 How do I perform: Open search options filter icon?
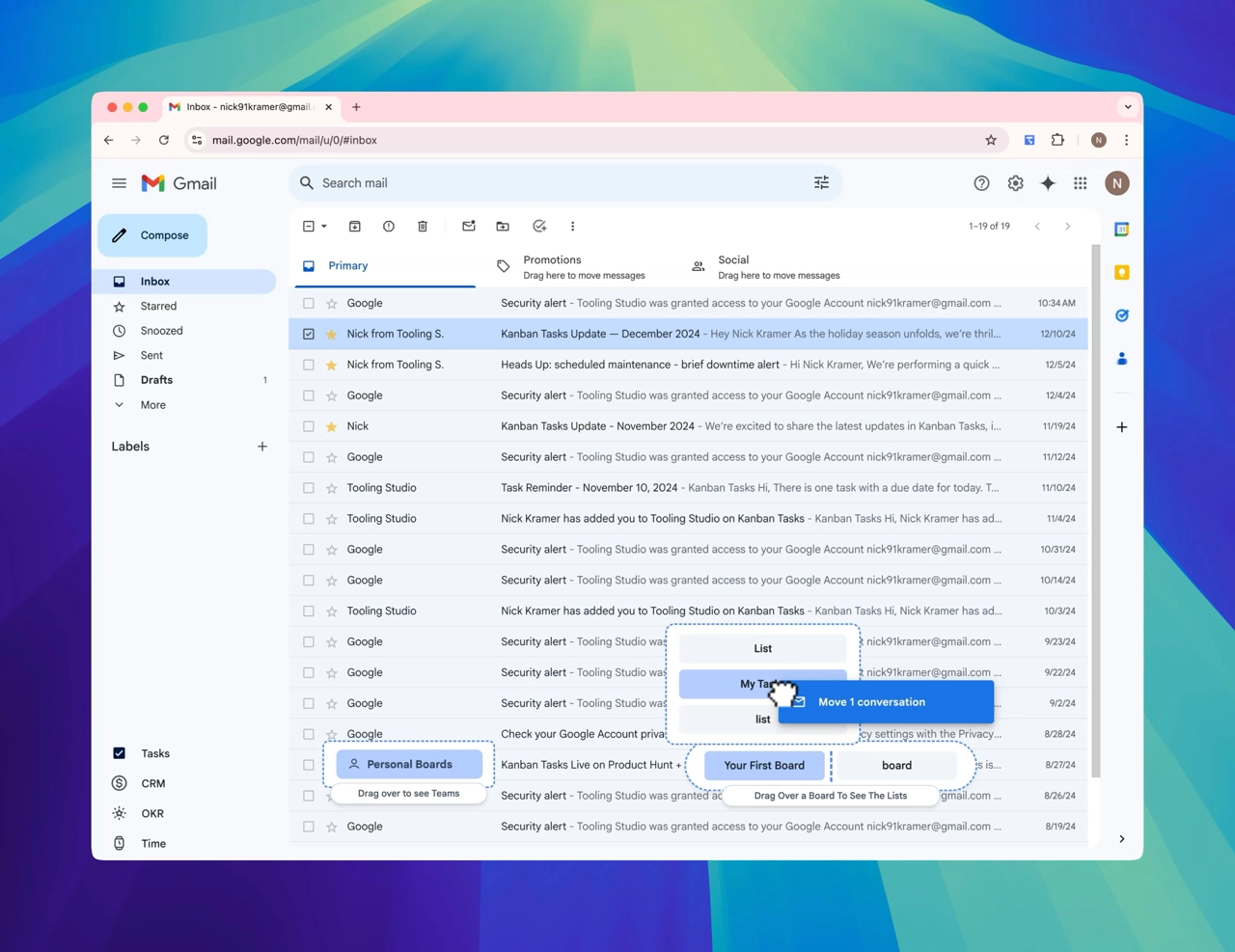coord(821,183)
